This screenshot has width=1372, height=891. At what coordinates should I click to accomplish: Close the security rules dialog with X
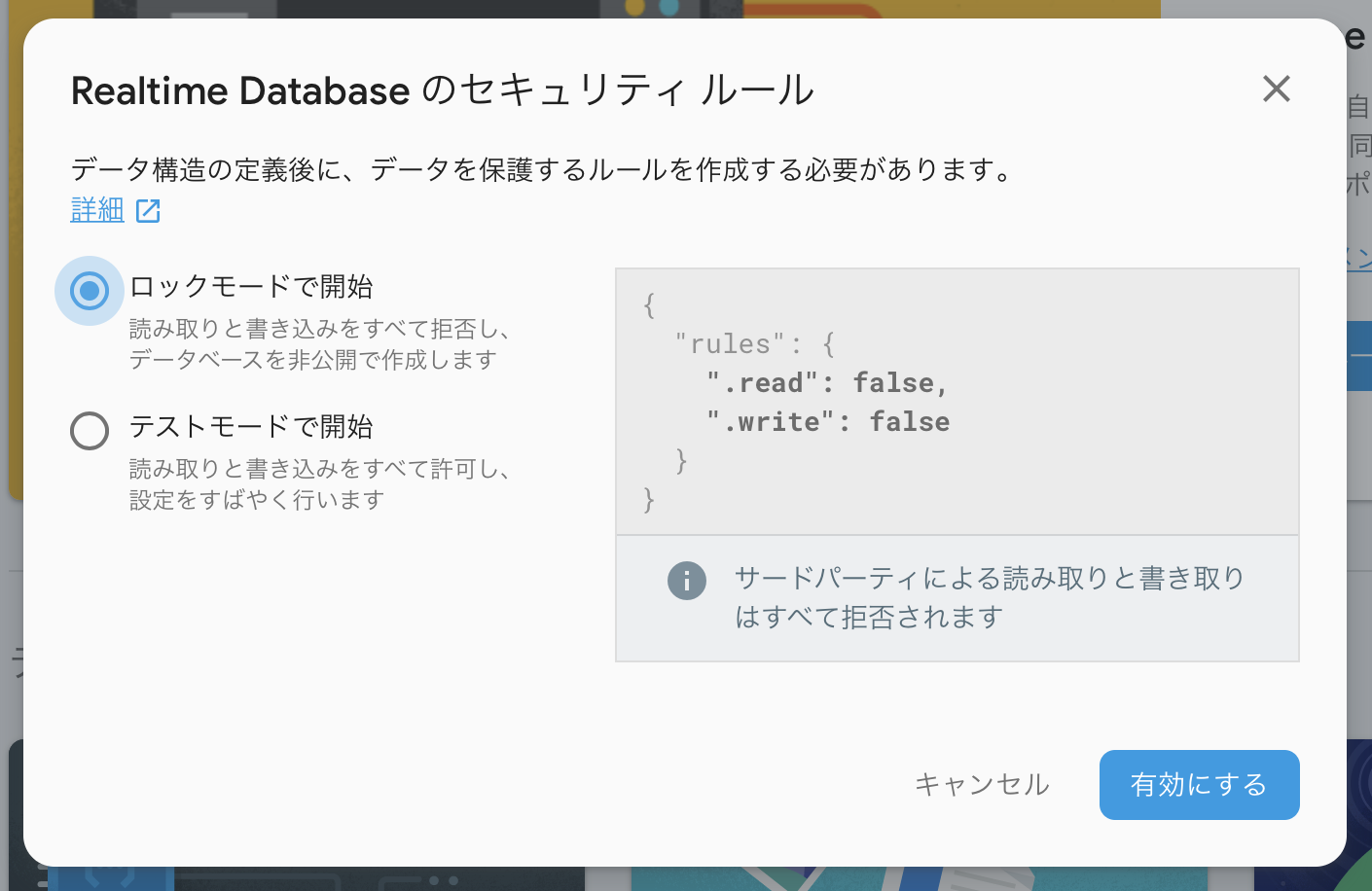1276,89
